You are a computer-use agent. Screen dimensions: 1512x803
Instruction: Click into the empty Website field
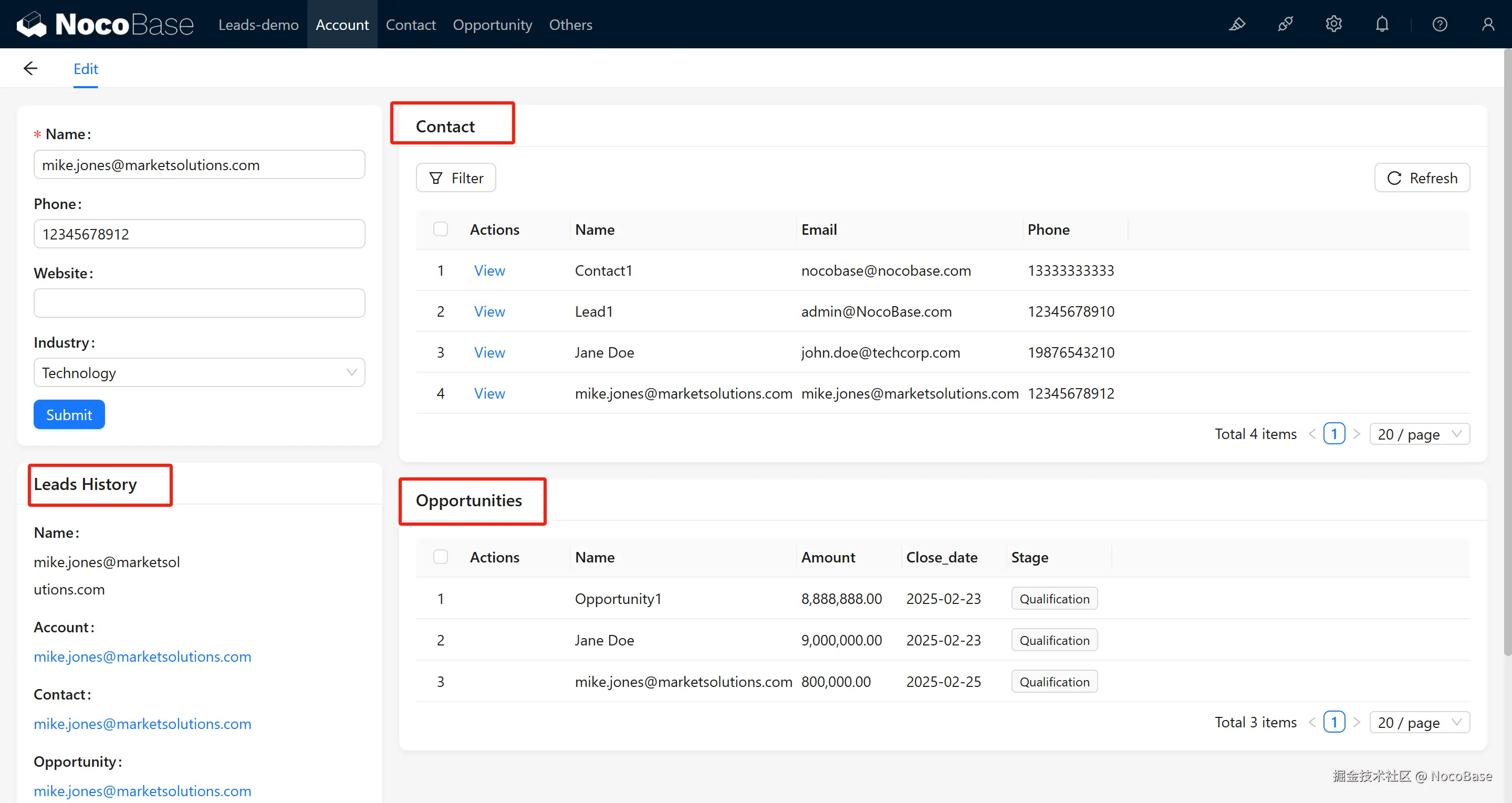(199, 303)
